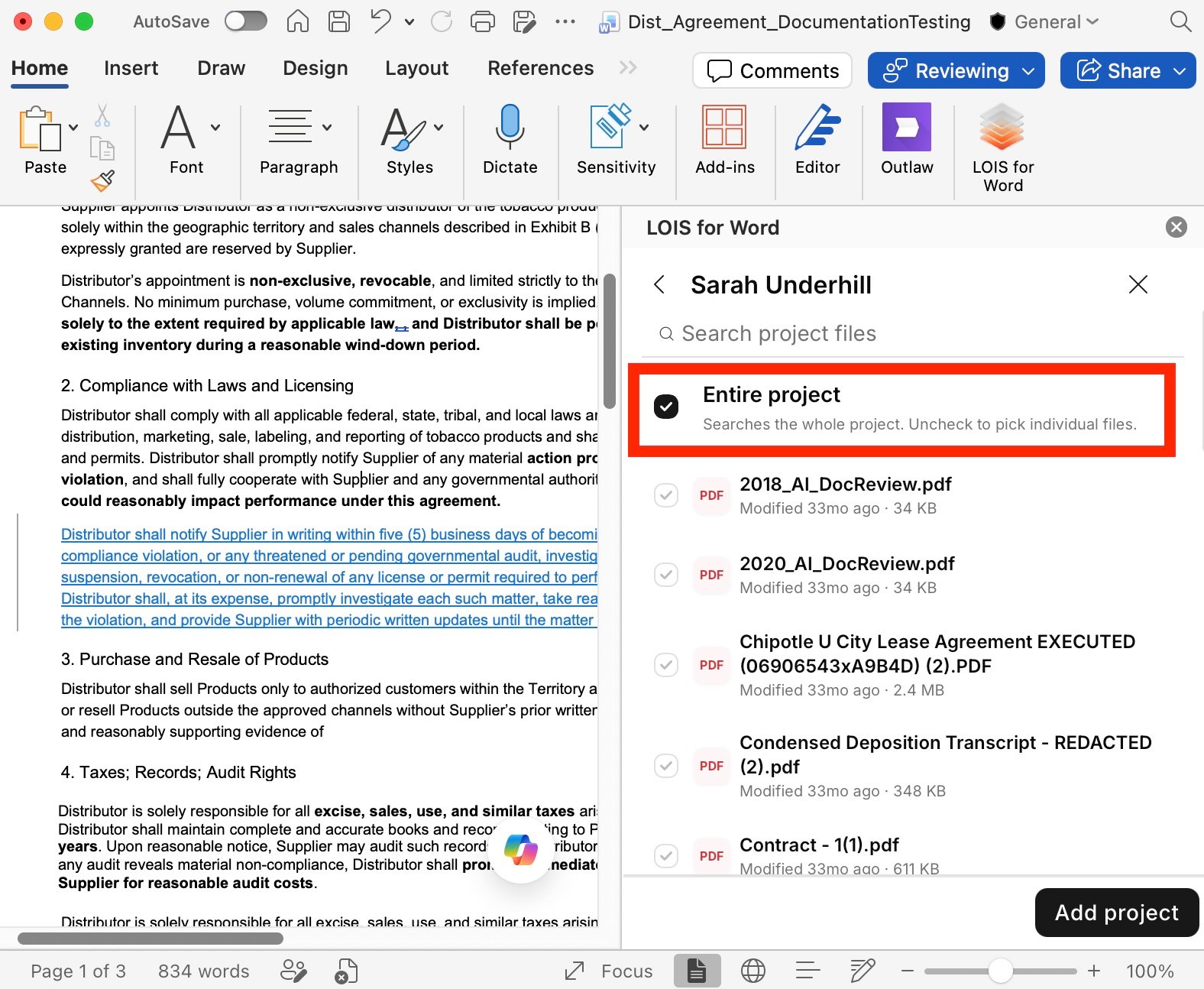This screenshot has width=1204, height=989.
Task: Open the Layout tab
Action: (416, 68)
